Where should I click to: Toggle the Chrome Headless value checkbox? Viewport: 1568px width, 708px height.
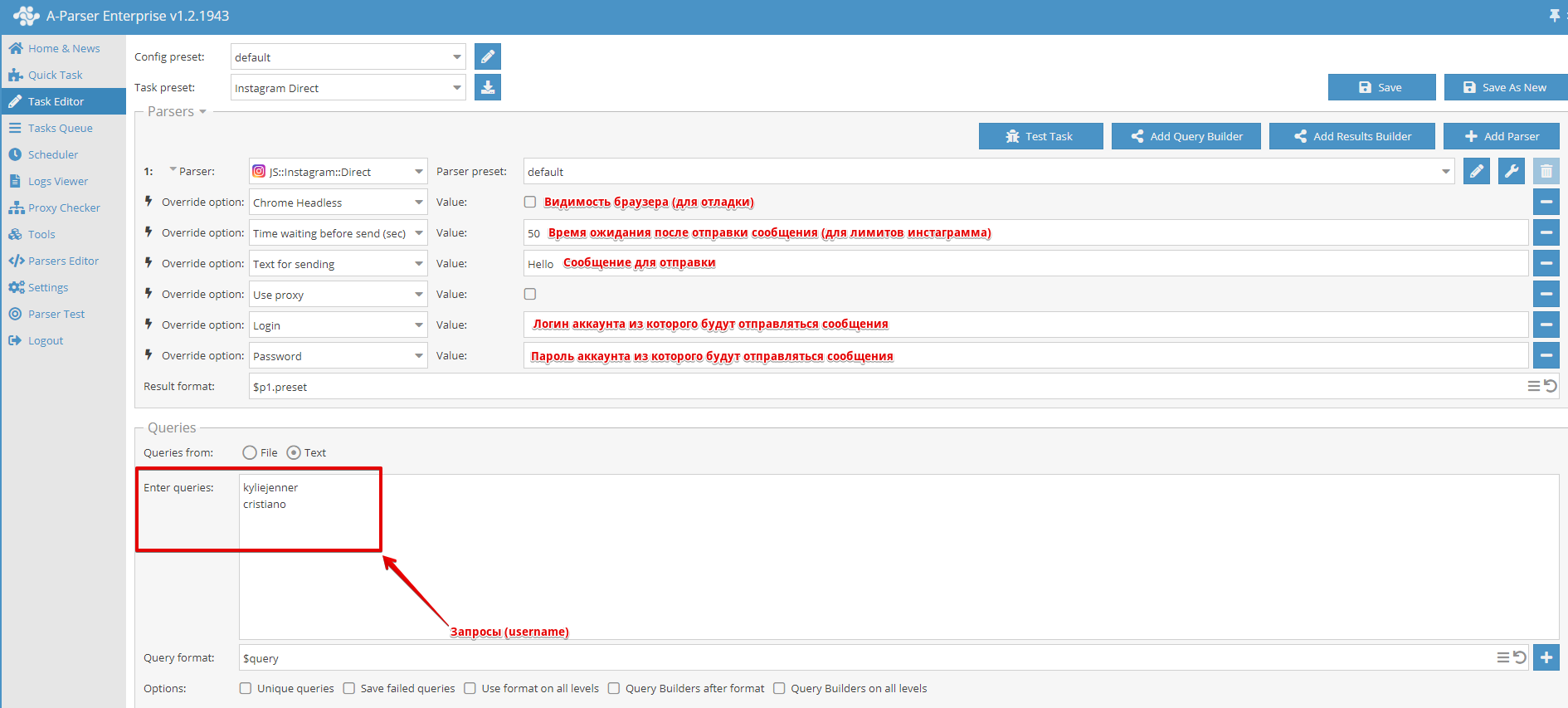click(x=530, y=202)
